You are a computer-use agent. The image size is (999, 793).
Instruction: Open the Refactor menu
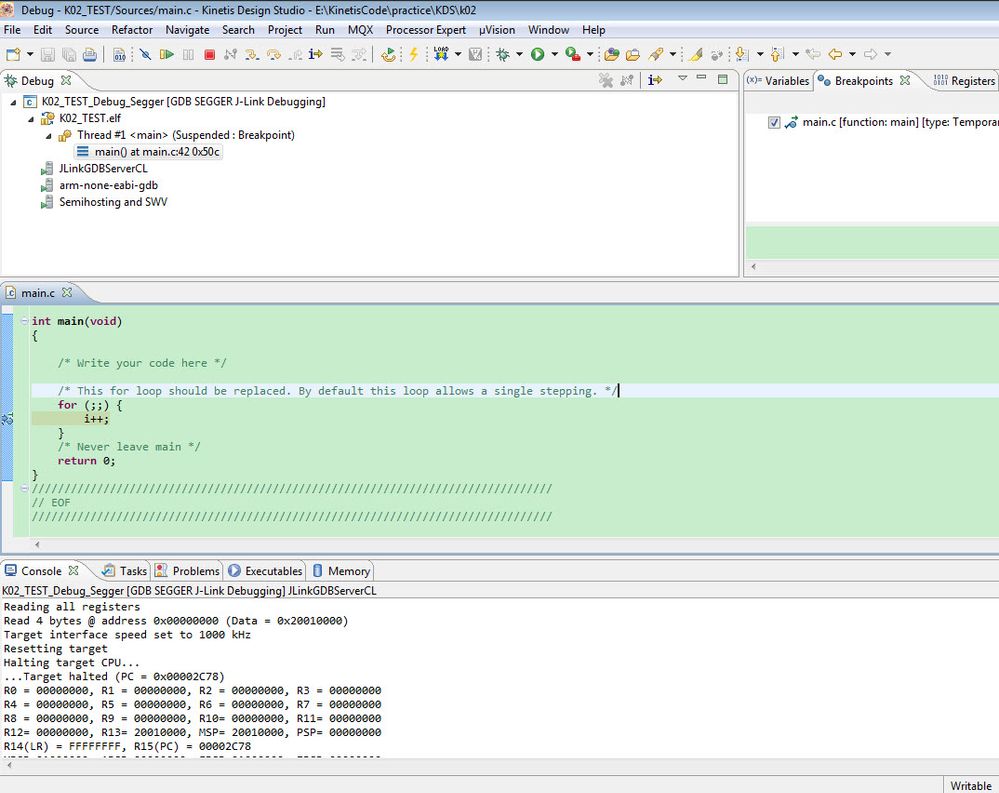pos(132,30)
